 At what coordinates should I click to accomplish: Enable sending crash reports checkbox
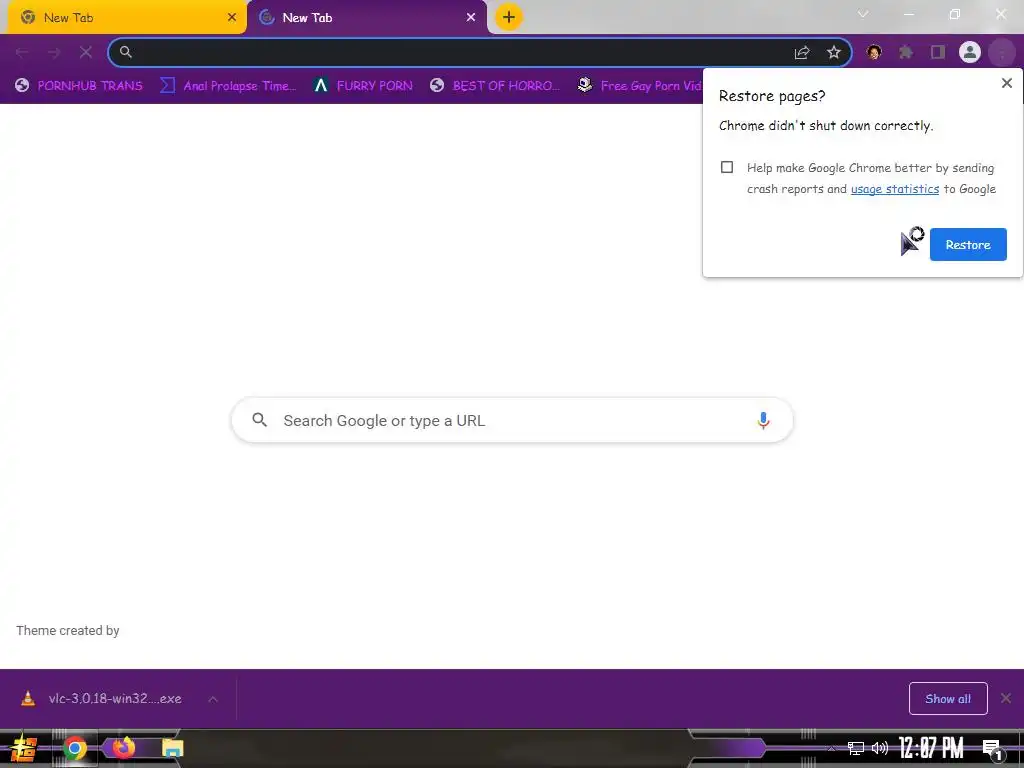727,167
